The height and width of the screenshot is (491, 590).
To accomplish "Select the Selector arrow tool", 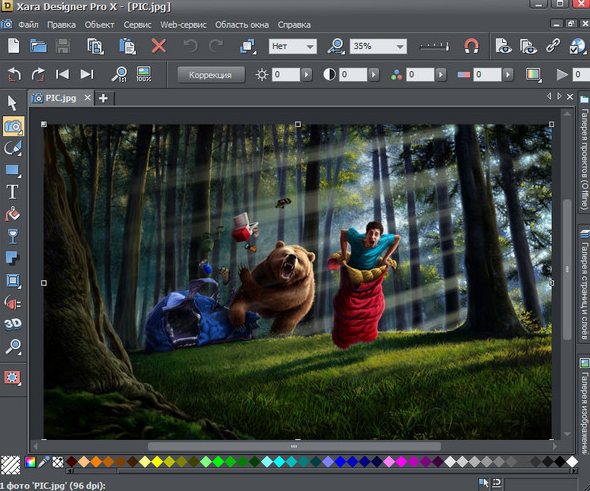I will coord(12,103).
